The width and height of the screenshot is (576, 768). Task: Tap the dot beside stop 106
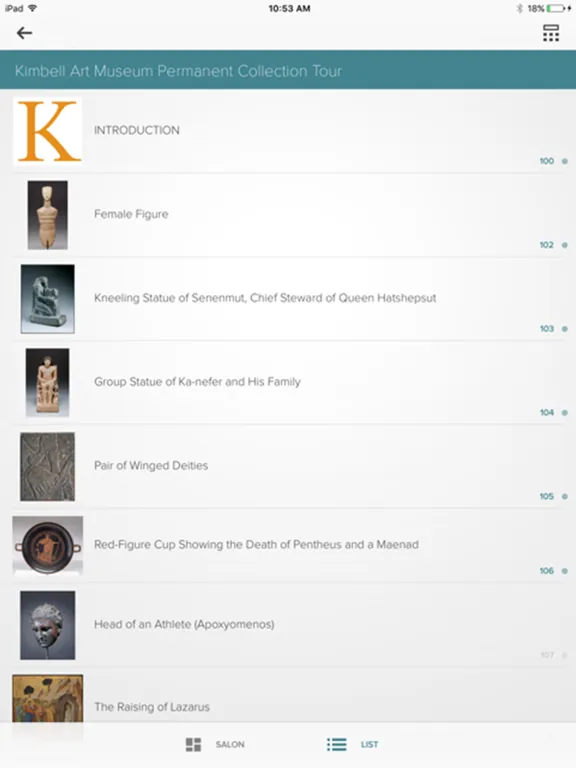click(x=565, y=571)
